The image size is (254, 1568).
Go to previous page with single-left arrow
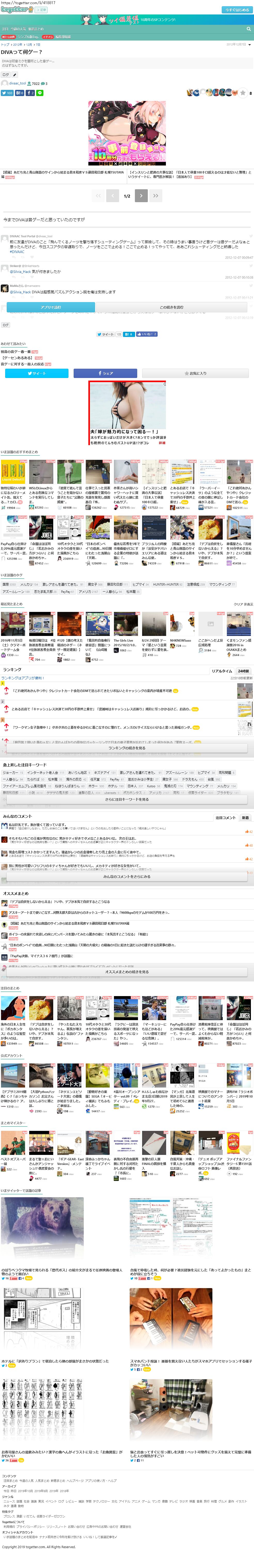(x=112, y=195)
